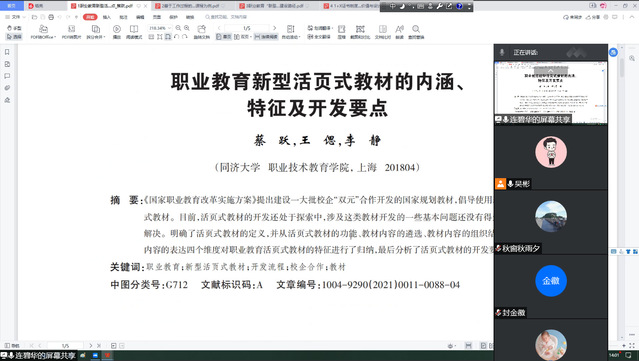Click the print icon in quick toolbar
639x361 pixels.
point(51,17)
